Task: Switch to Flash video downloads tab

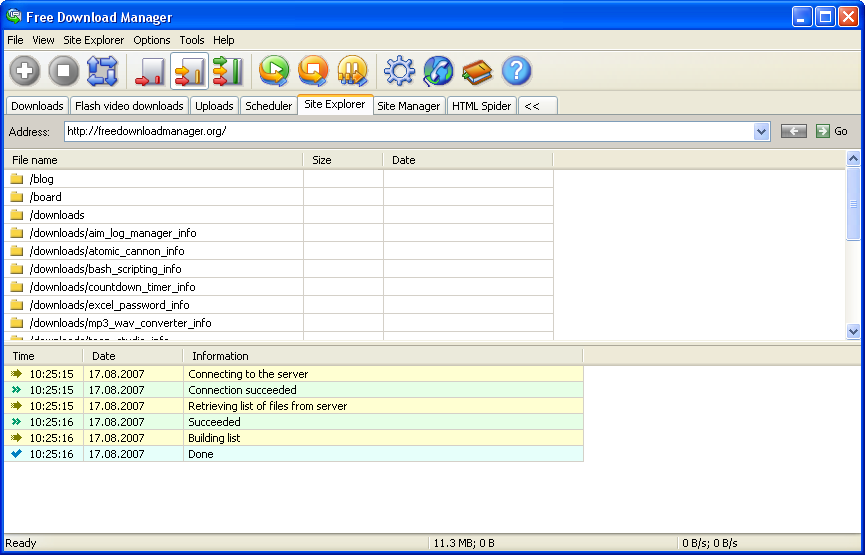Action: pos(129,105)
